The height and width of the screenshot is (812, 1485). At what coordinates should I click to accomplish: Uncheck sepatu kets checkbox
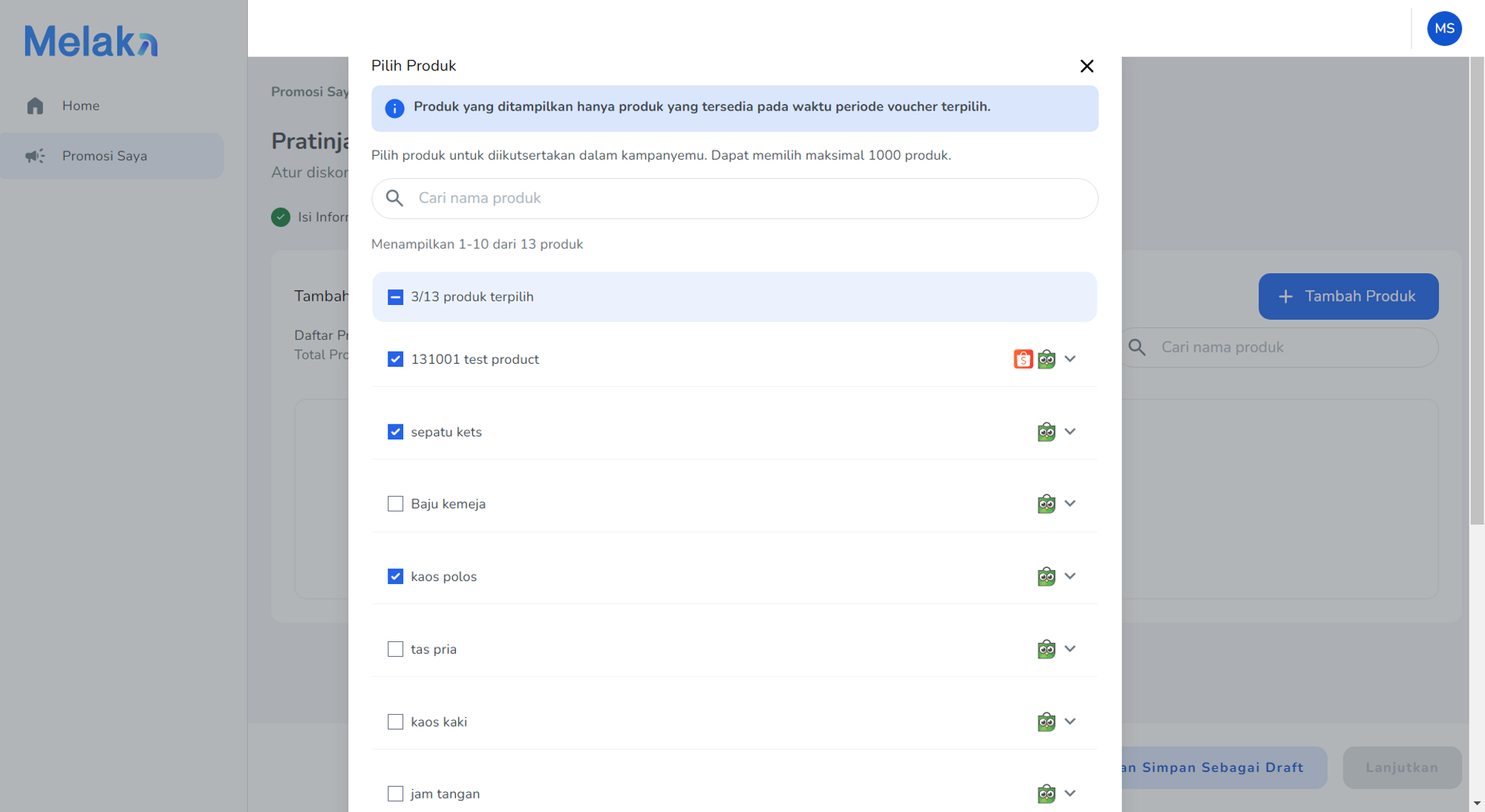click(395, 432)
